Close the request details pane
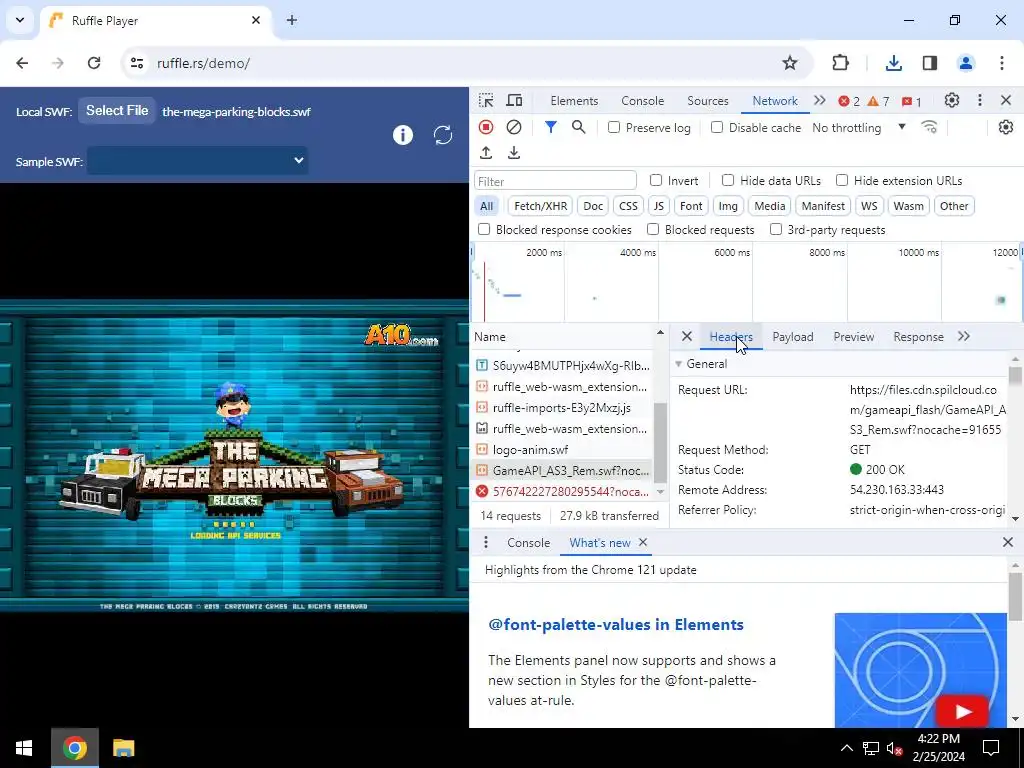 point(686,336)
